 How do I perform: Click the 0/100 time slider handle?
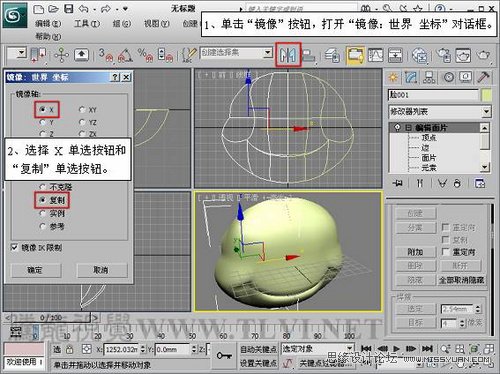point(52,318)
